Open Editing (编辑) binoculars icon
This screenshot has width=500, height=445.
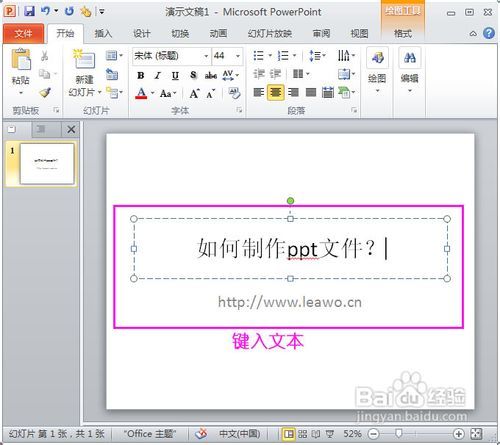pyautogui.click(x=410, y=58)
